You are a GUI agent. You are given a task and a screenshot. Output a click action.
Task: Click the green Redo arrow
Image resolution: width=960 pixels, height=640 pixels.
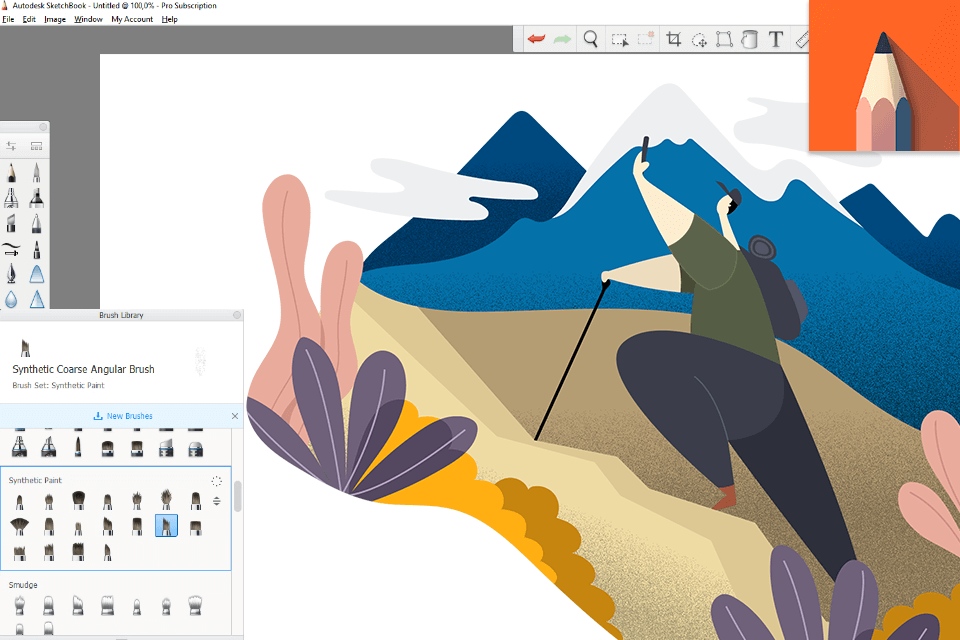tap(562, 40)
